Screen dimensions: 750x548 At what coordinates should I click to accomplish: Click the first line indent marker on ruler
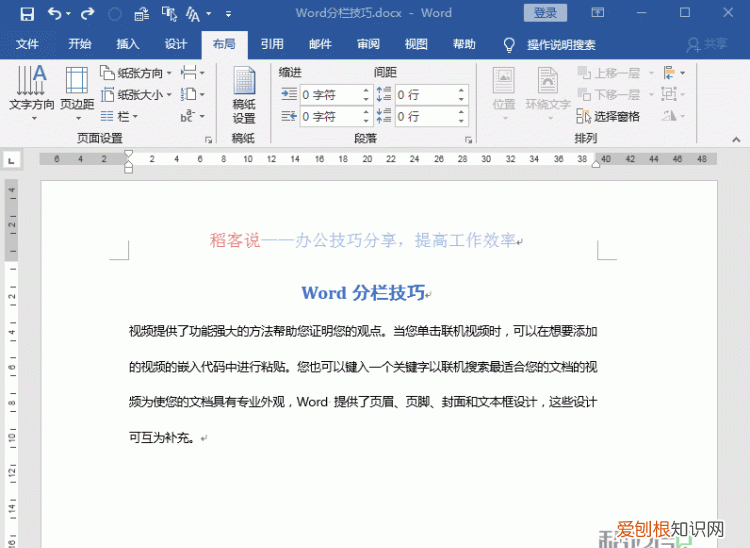[x=128, y=155]
